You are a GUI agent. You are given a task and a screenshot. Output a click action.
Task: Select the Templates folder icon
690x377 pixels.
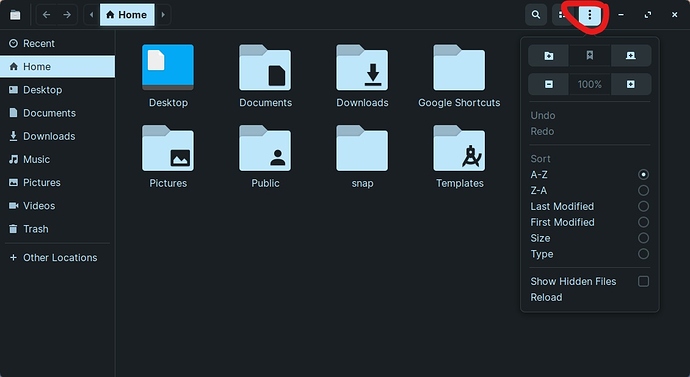[x=459, y=148]
